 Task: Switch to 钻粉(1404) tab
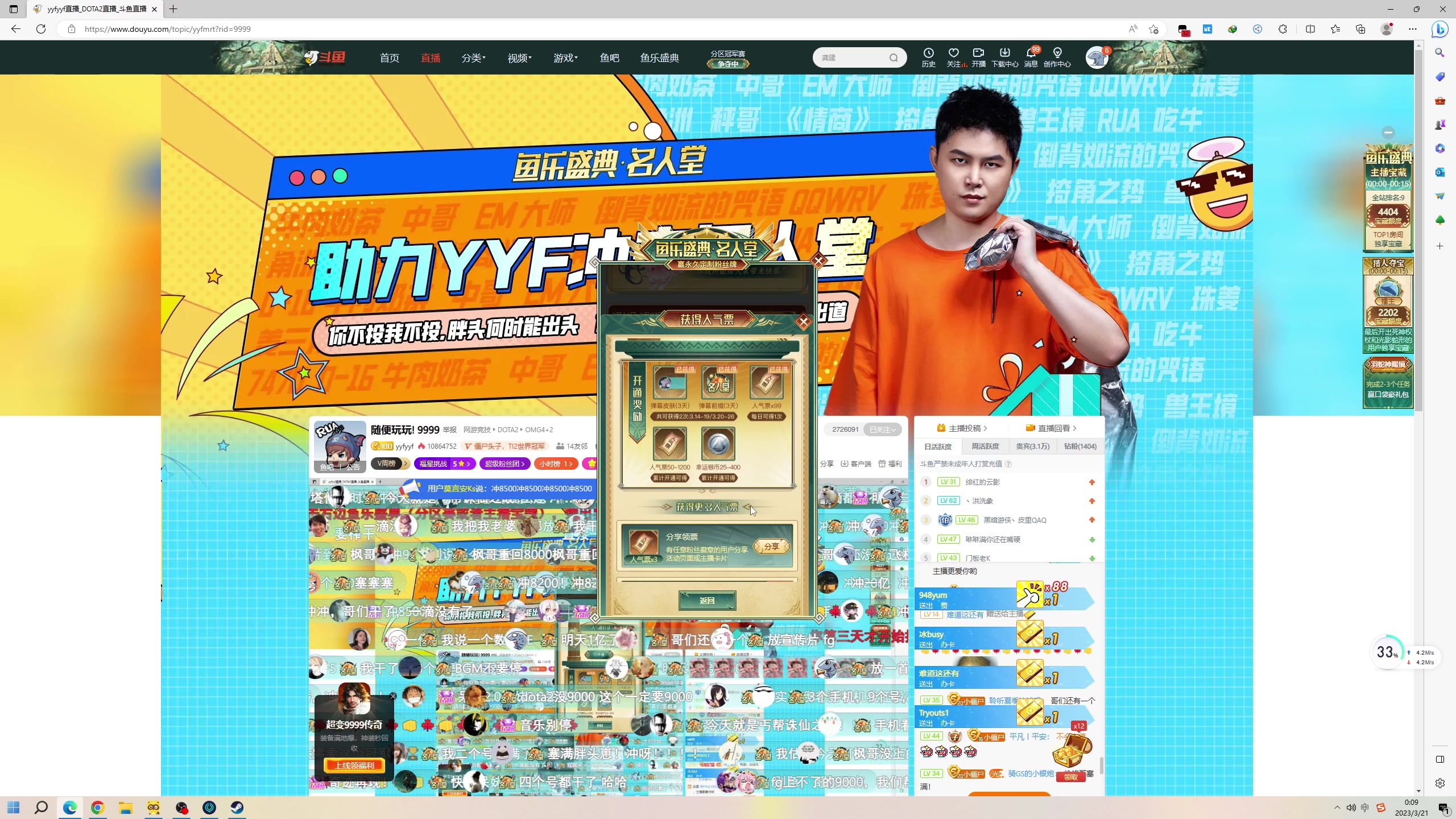point(1080,446)
